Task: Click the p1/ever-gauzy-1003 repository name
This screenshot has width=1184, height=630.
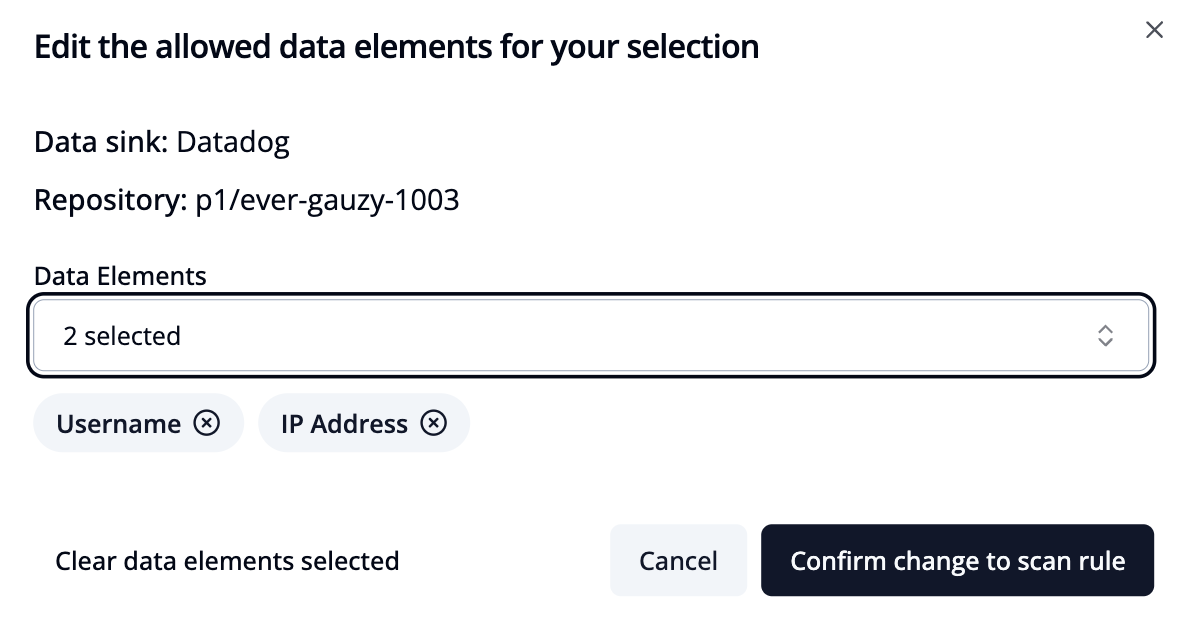Action: [x=327, y=201]
